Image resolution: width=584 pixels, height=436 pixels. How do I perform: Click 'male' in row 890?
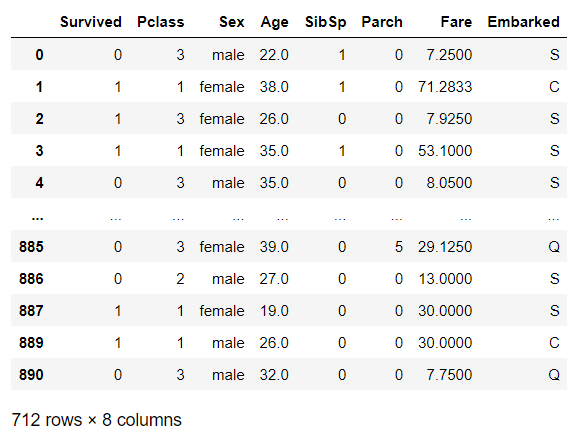pyautogui.click(x=228, y=375)
